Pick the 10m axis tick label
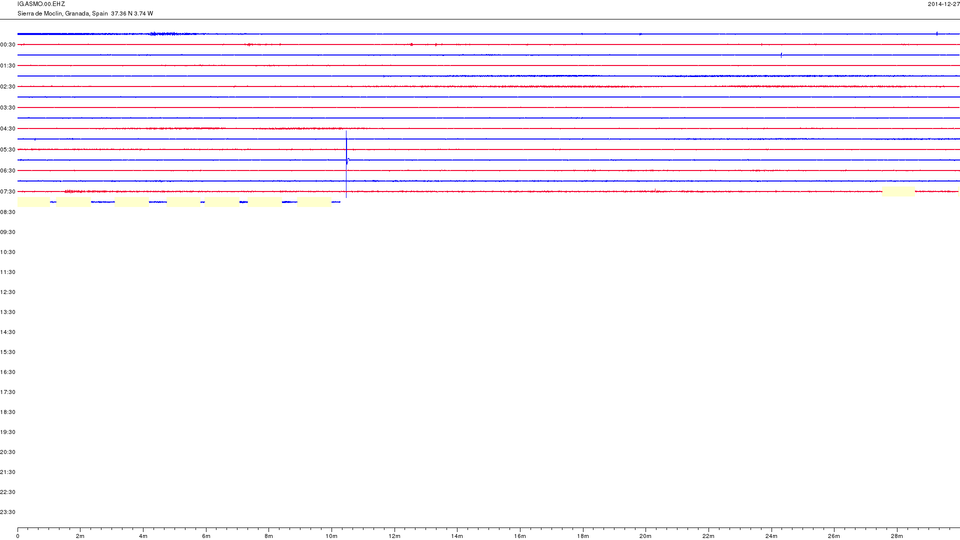 point(331,536)
